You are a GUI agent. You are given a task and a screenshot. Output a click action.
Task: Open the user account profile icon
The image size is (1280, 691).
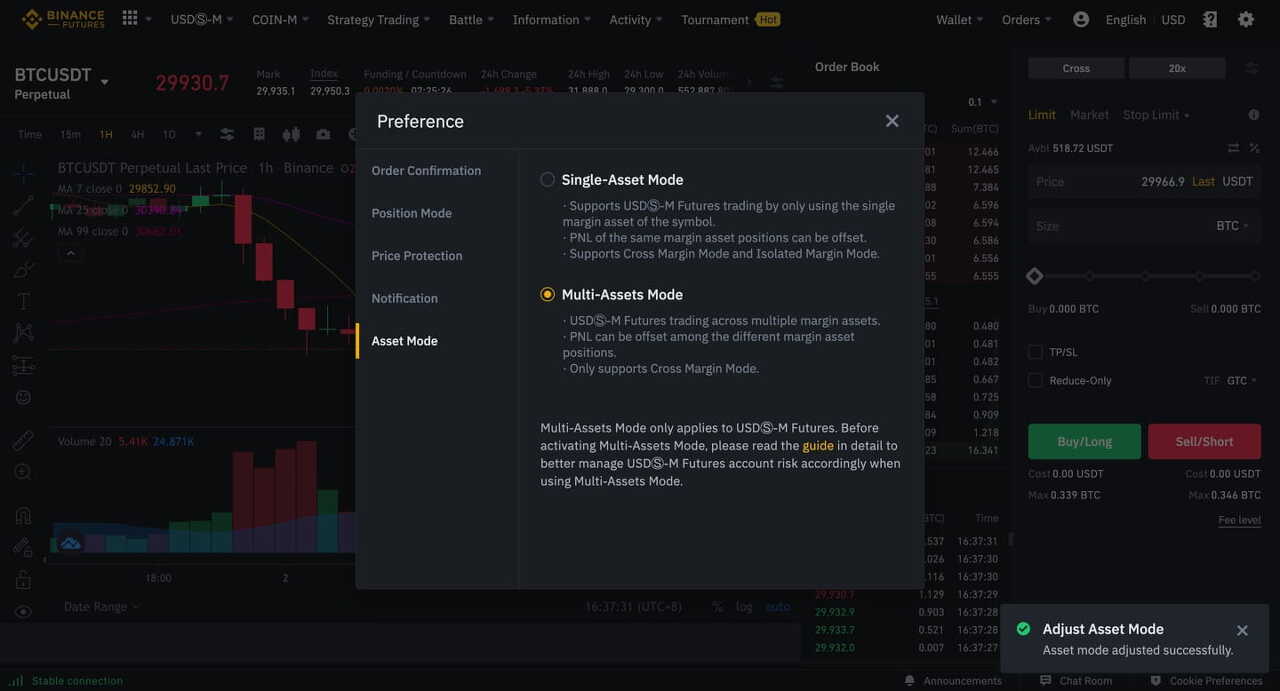coord(1081,19)
